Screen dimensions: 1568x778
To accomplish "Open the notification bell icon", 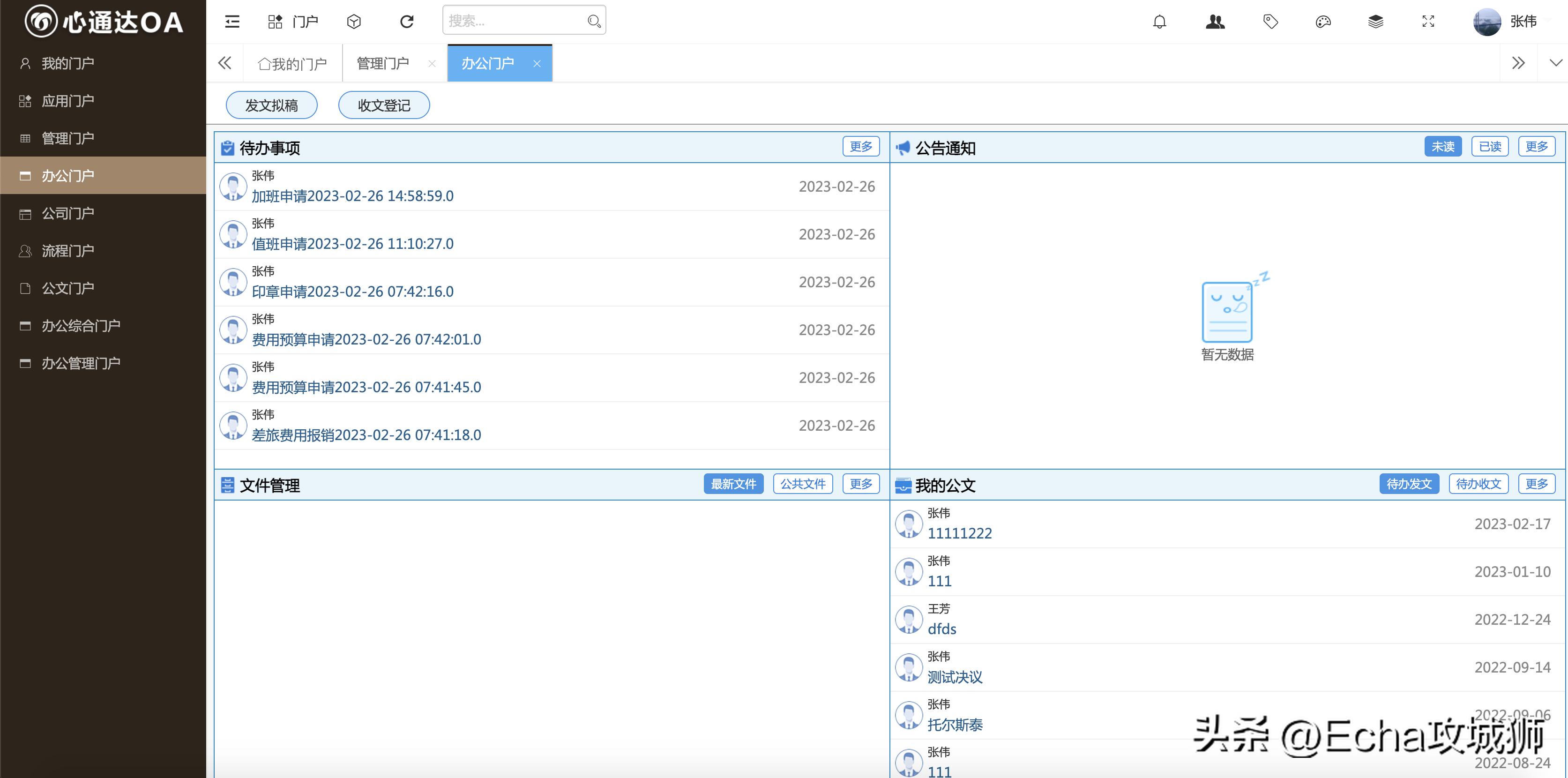I will pyautogui.click(x=1159, y=21).
